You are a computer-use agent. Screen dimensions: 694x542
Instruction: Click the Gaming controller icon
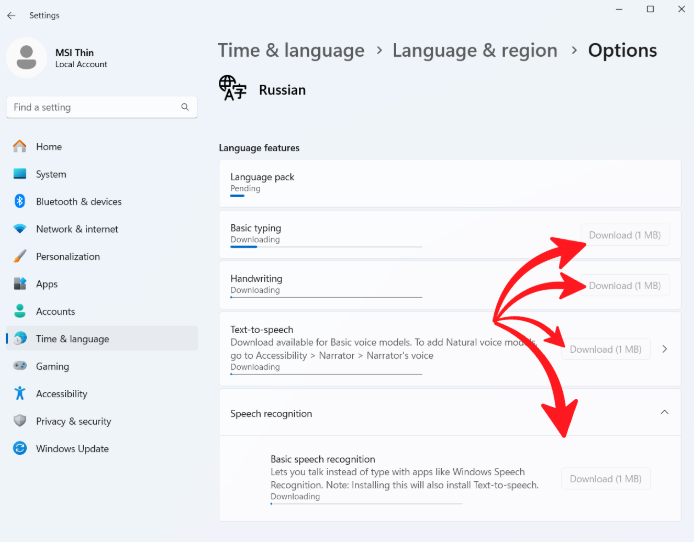click(19, 367)
